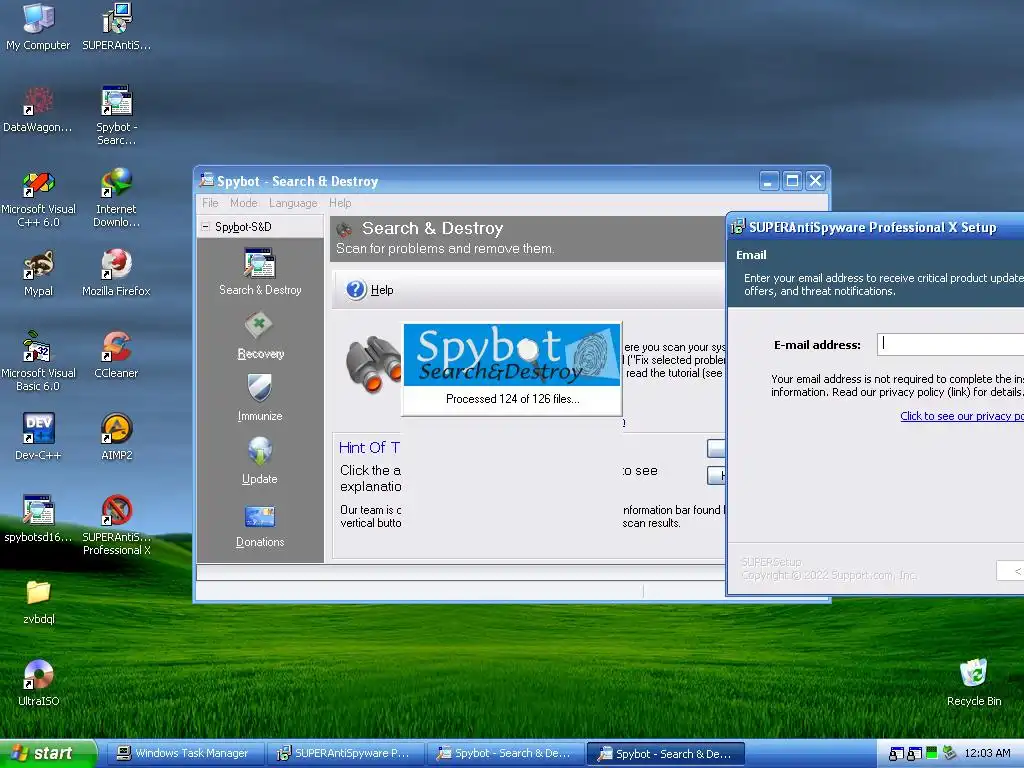1024x768 pixels.
Task: Click the binoculars icon in Spybot
Action: [373, 364]
